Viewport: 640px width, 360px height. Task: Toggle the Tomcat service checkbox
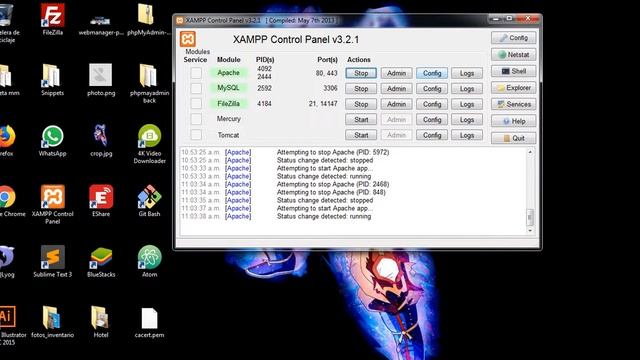click(196, 135)
